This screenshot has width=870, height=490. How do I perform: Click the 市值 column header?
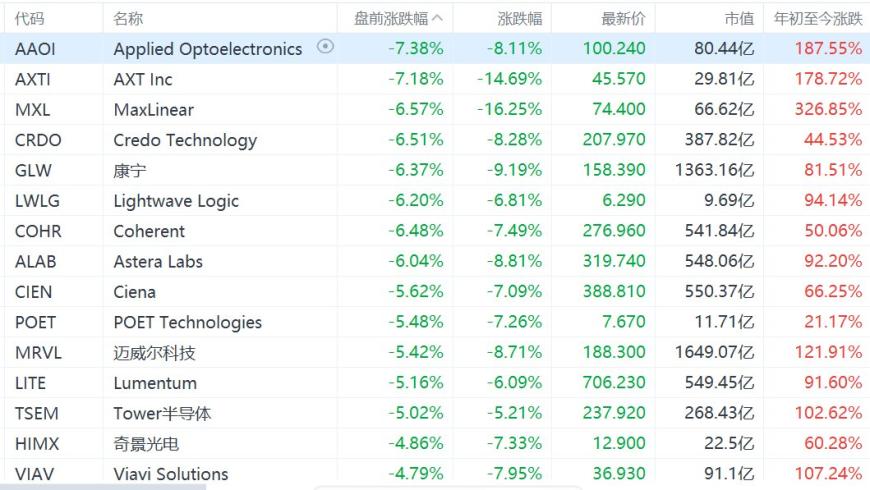(739, 19)
